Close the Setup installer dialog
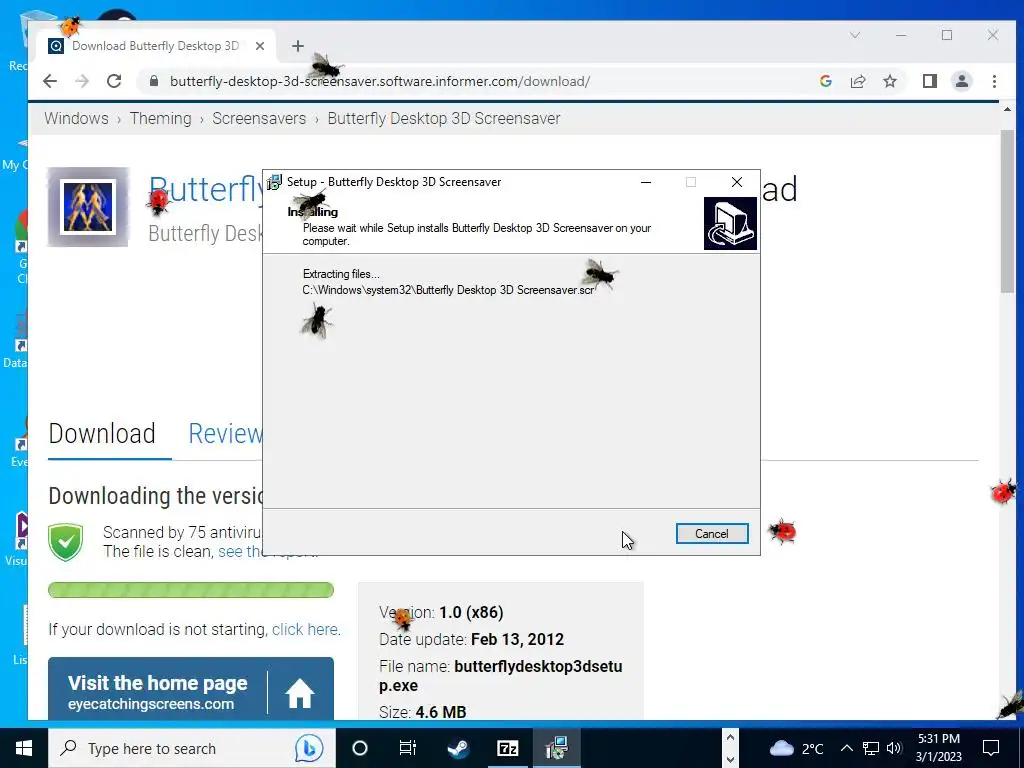The width and height of the screenshot is (1024, 768). click(737, 182)
